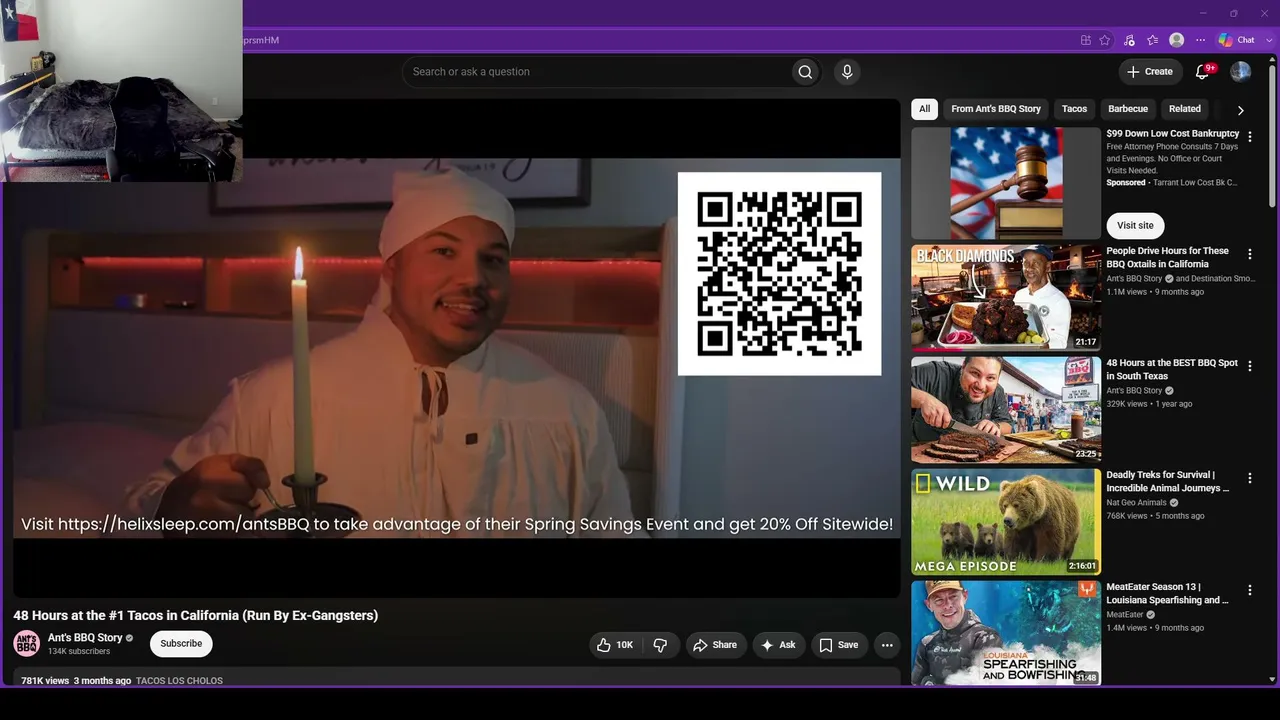
Task: Open the YouTube account avatar menu
Action: pyautogui.click(x=1241, y=72)
